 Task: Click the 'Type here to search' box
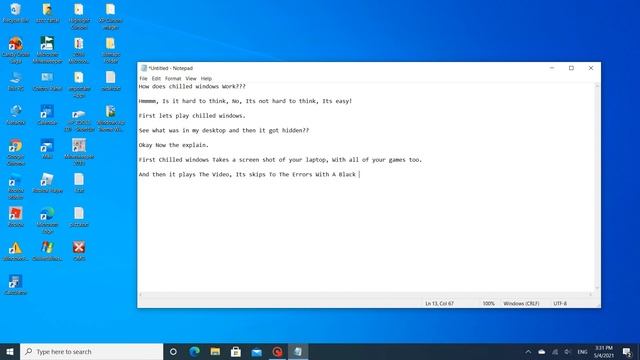pos(91,351)
